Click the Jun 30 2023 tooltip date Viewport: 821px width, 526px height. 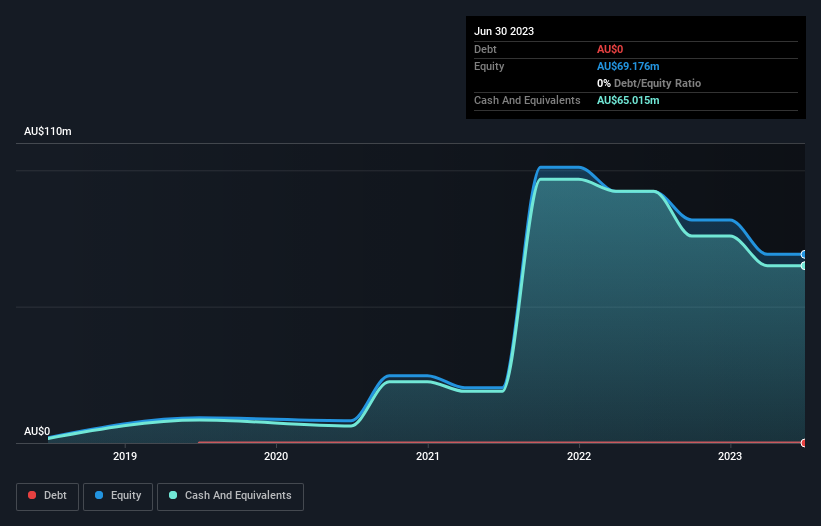click(504, 31)
